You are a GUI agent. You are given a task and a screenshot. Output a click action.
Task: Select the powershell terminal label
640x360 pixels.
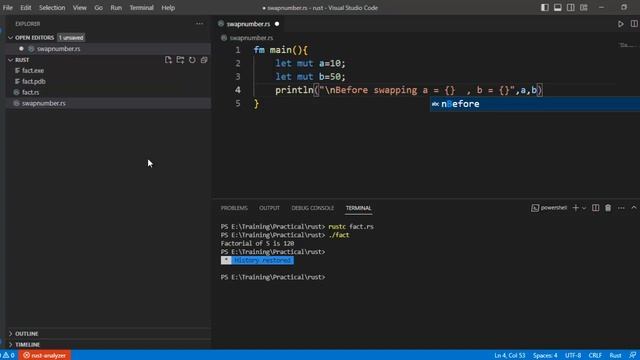[x=549, y=208]
